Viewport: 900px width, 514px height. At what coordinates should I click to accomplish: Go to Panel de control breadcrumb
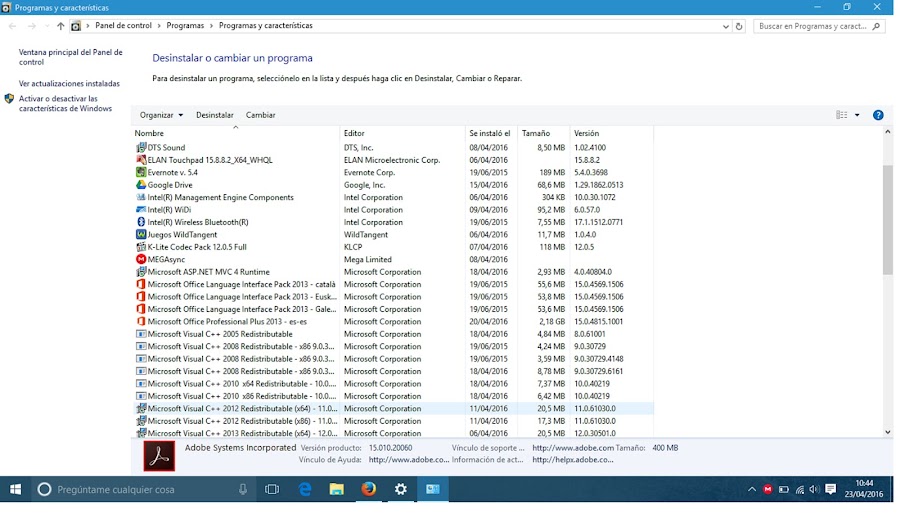(123, 26)
